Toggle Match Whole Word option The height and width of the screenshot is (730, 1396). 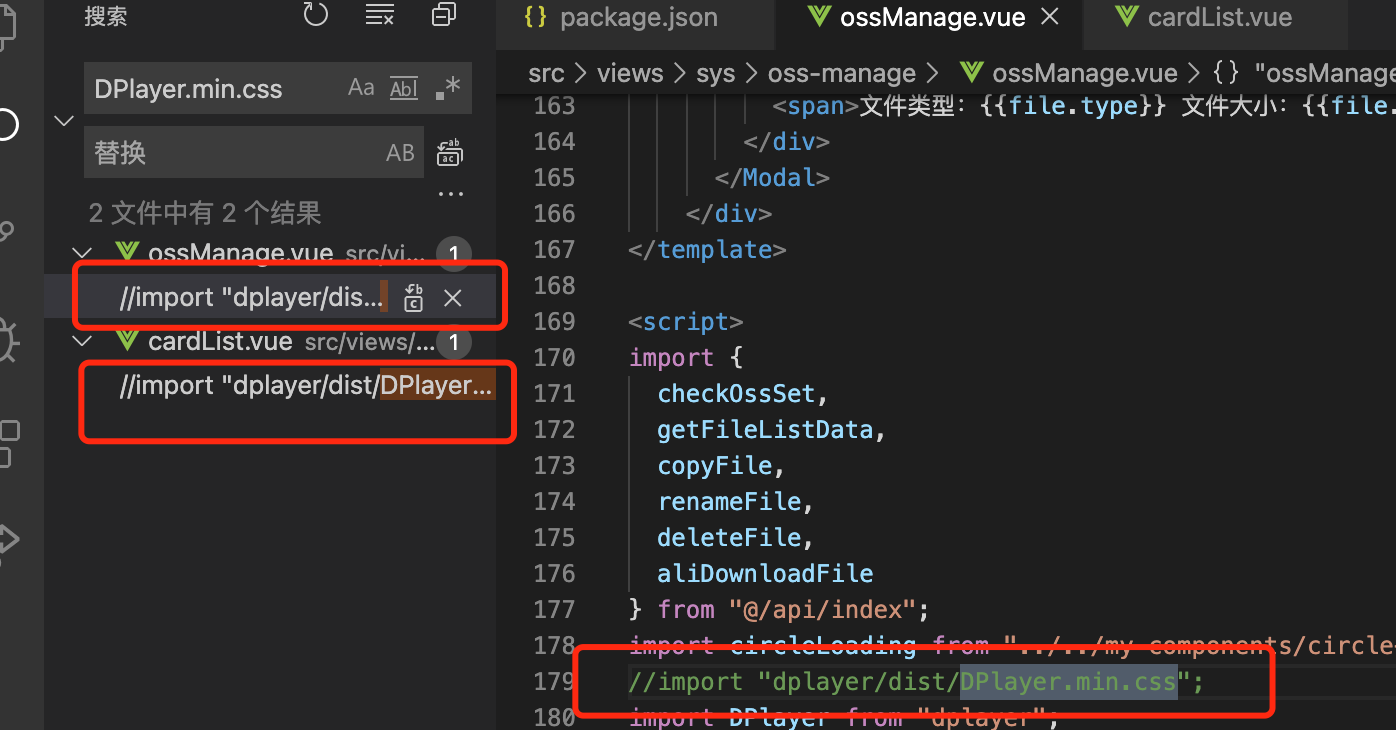(x=403, y=88)
